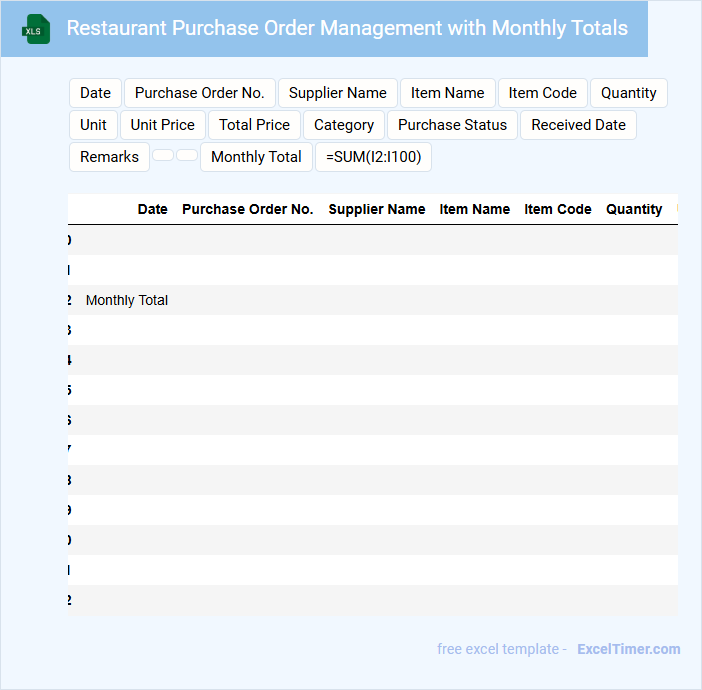Select the =SUM(I2:I100) formula tag
The width and height of the screenshot is (702, 690).
[x=373, y=157]
